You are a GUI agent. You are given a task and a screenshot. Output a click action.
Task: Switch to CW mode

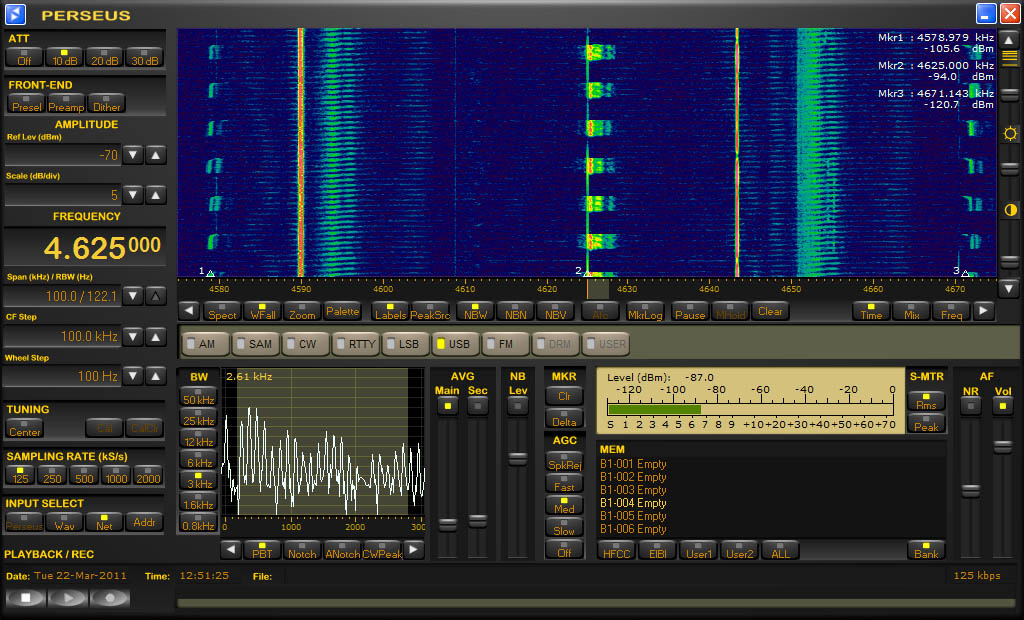click(306, 344)
